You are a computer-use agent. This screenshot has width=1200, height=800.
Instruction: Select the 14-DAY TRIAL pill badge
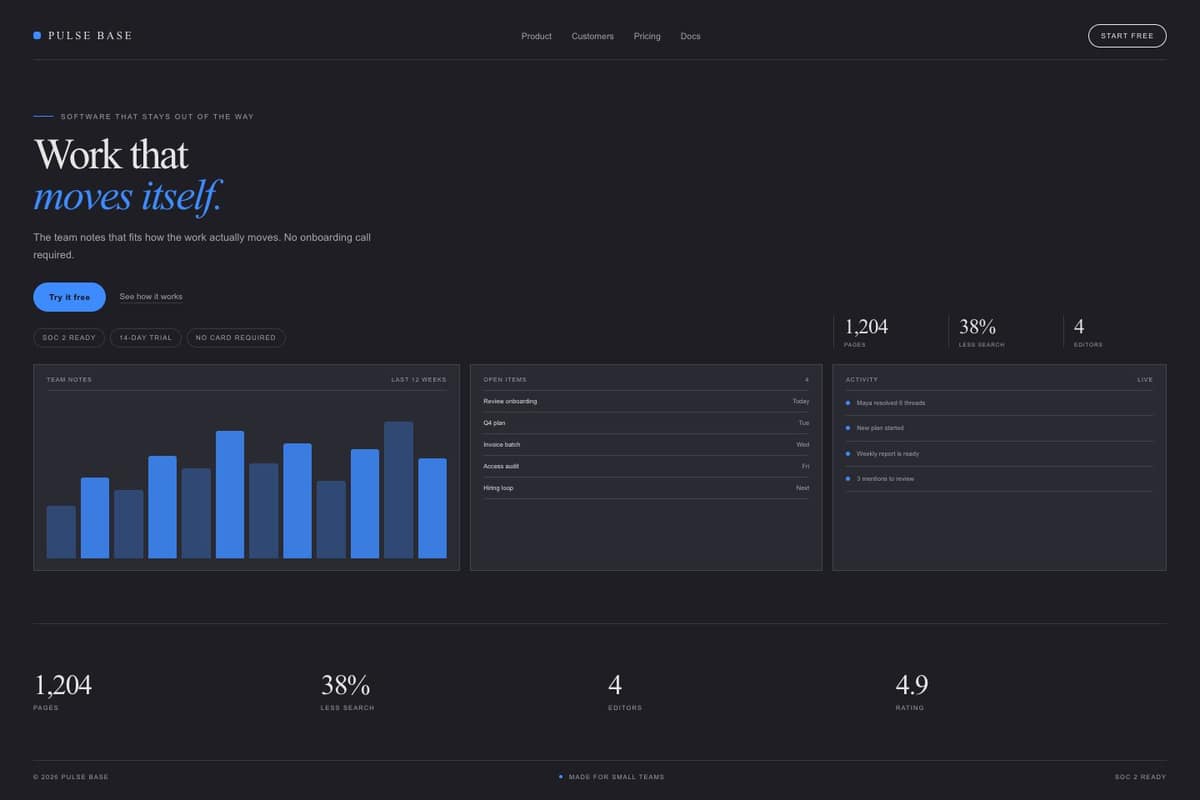(146, 338)
